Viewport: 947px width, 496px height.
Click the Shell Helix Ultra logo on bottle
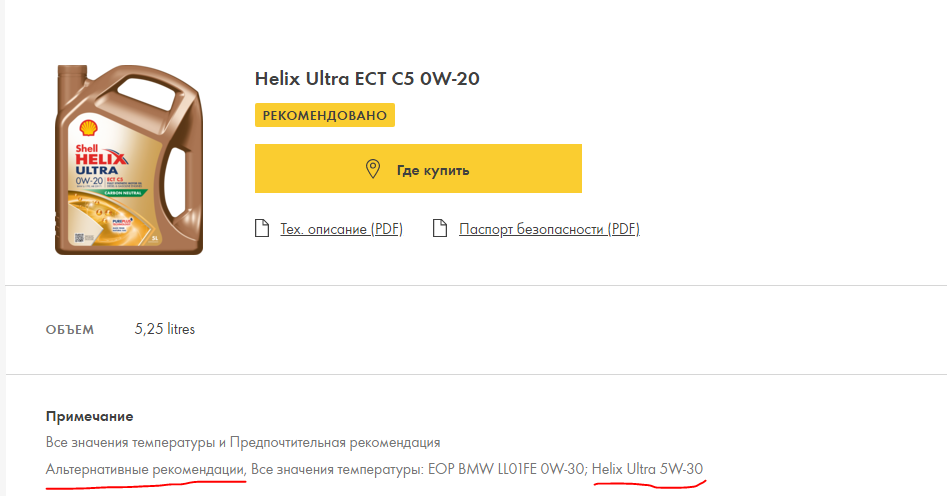(101, 159)
